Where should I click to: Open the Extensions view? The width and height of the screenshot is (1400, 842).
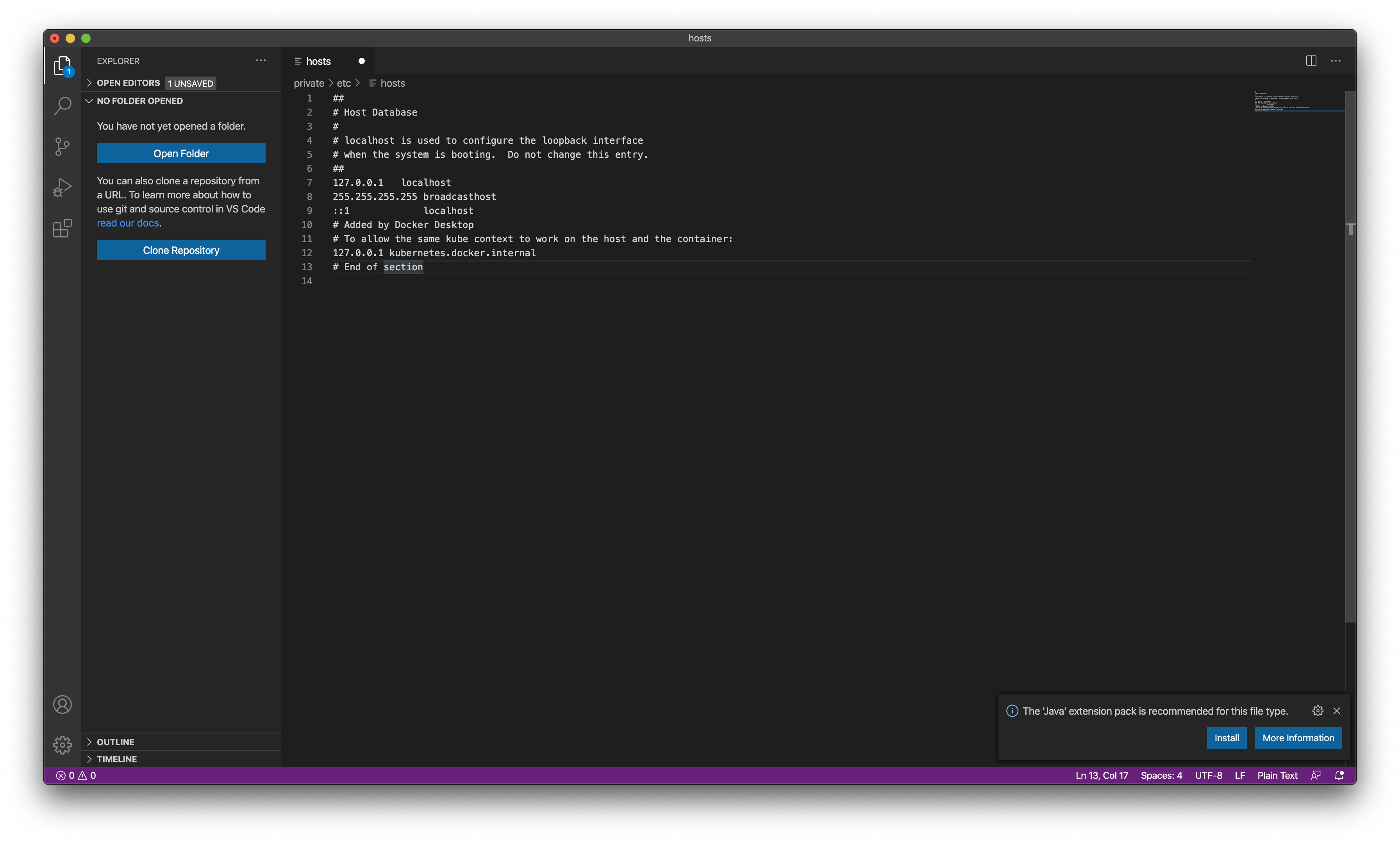click(x=62, y=228)
